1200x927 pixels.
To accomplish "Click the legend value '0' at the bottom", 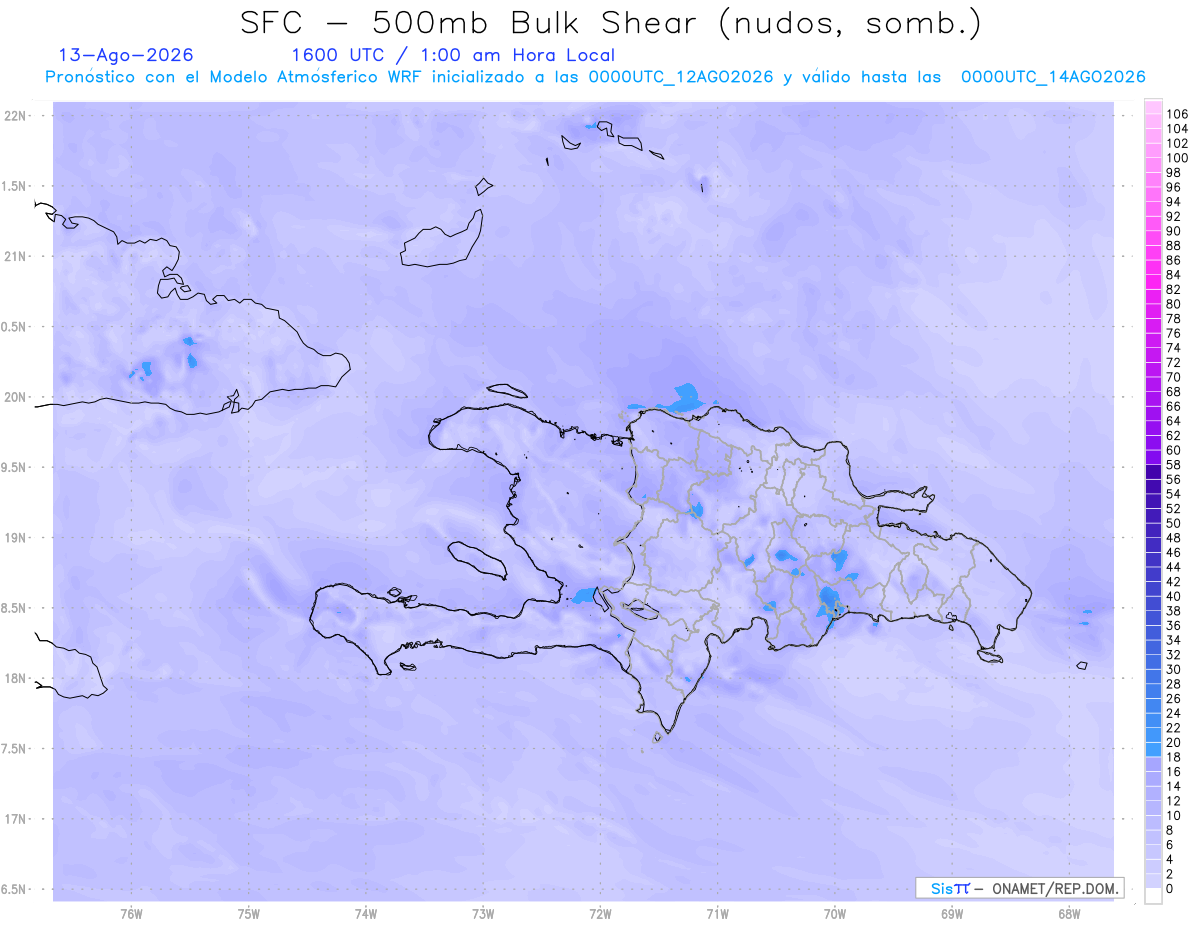I will (x=1169, y=888).
